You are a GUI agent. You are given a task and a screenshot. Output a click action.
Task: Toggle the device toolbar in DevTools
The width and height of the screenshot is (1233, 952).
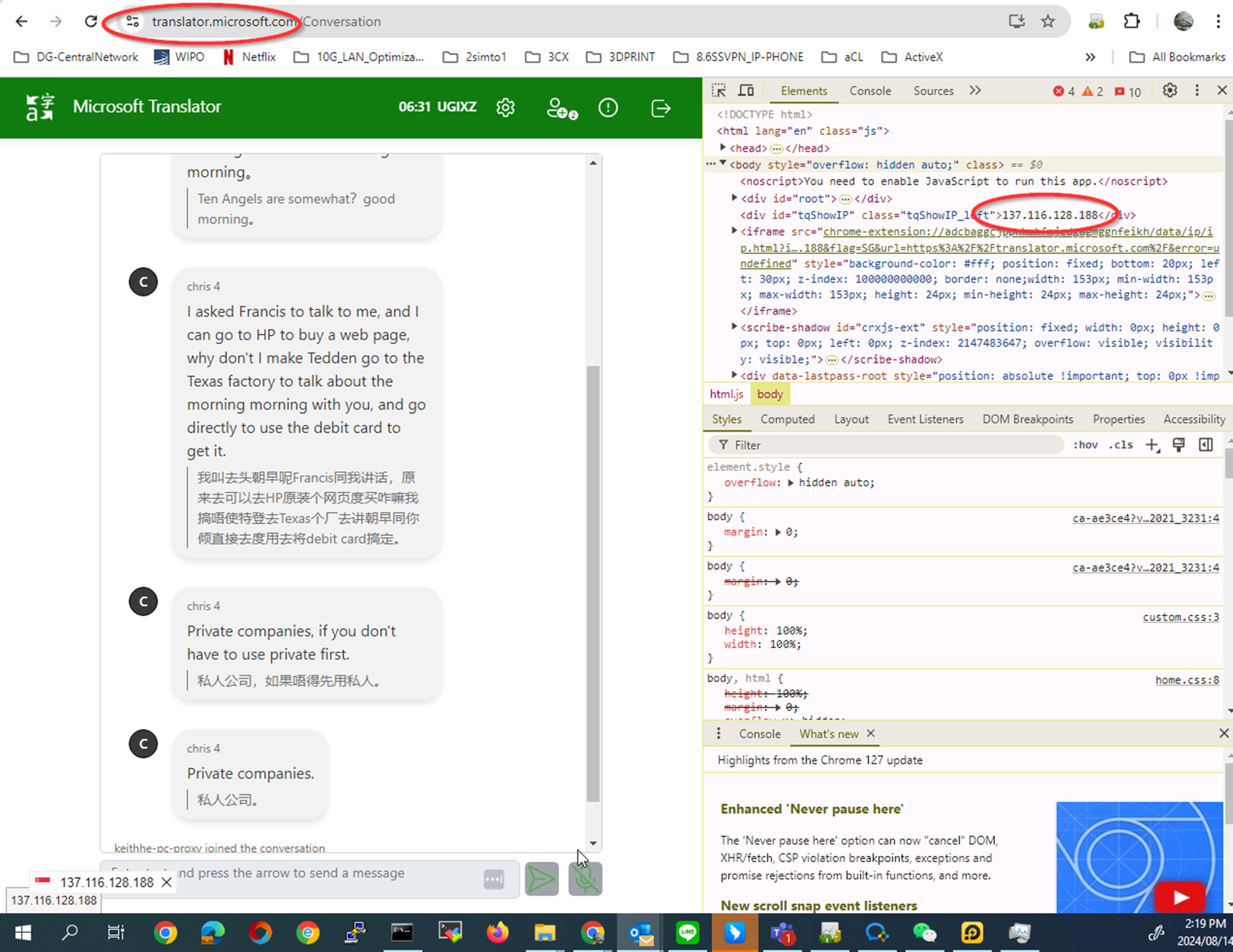coord(746,90)
